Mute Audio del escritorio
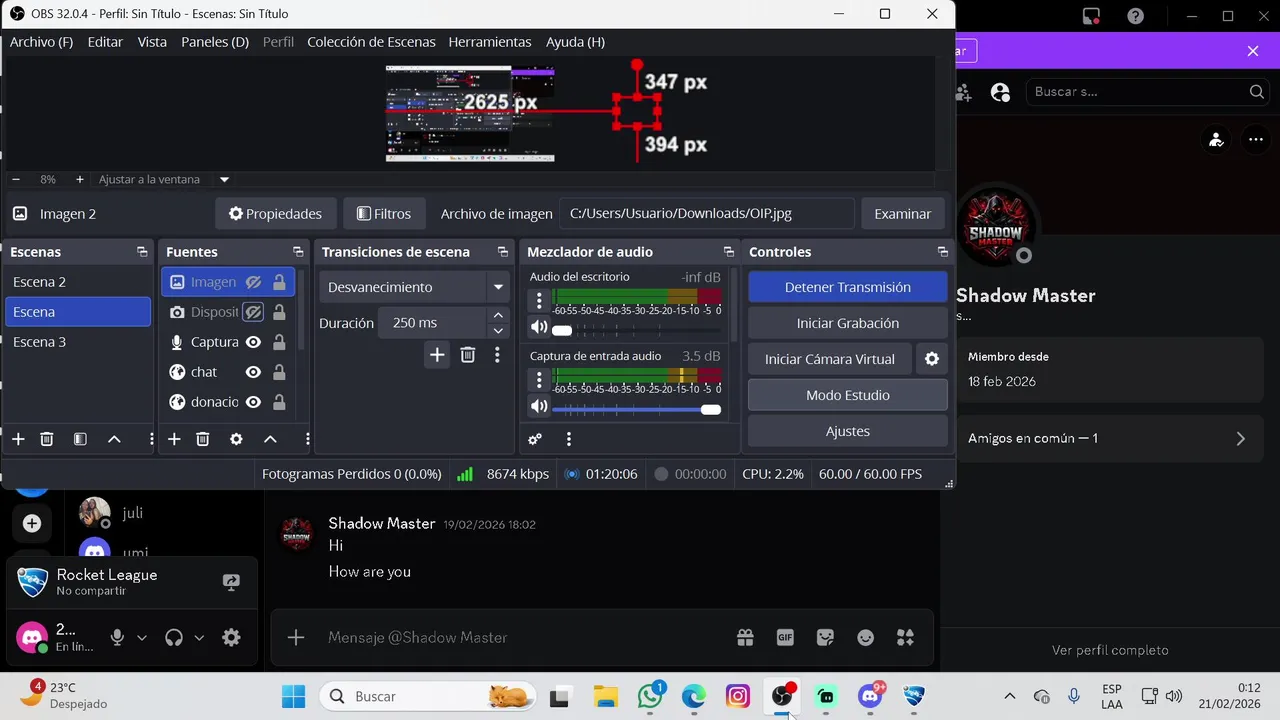Image resolution: width=1280 pixels, height=720 pixels. [539, 327]
